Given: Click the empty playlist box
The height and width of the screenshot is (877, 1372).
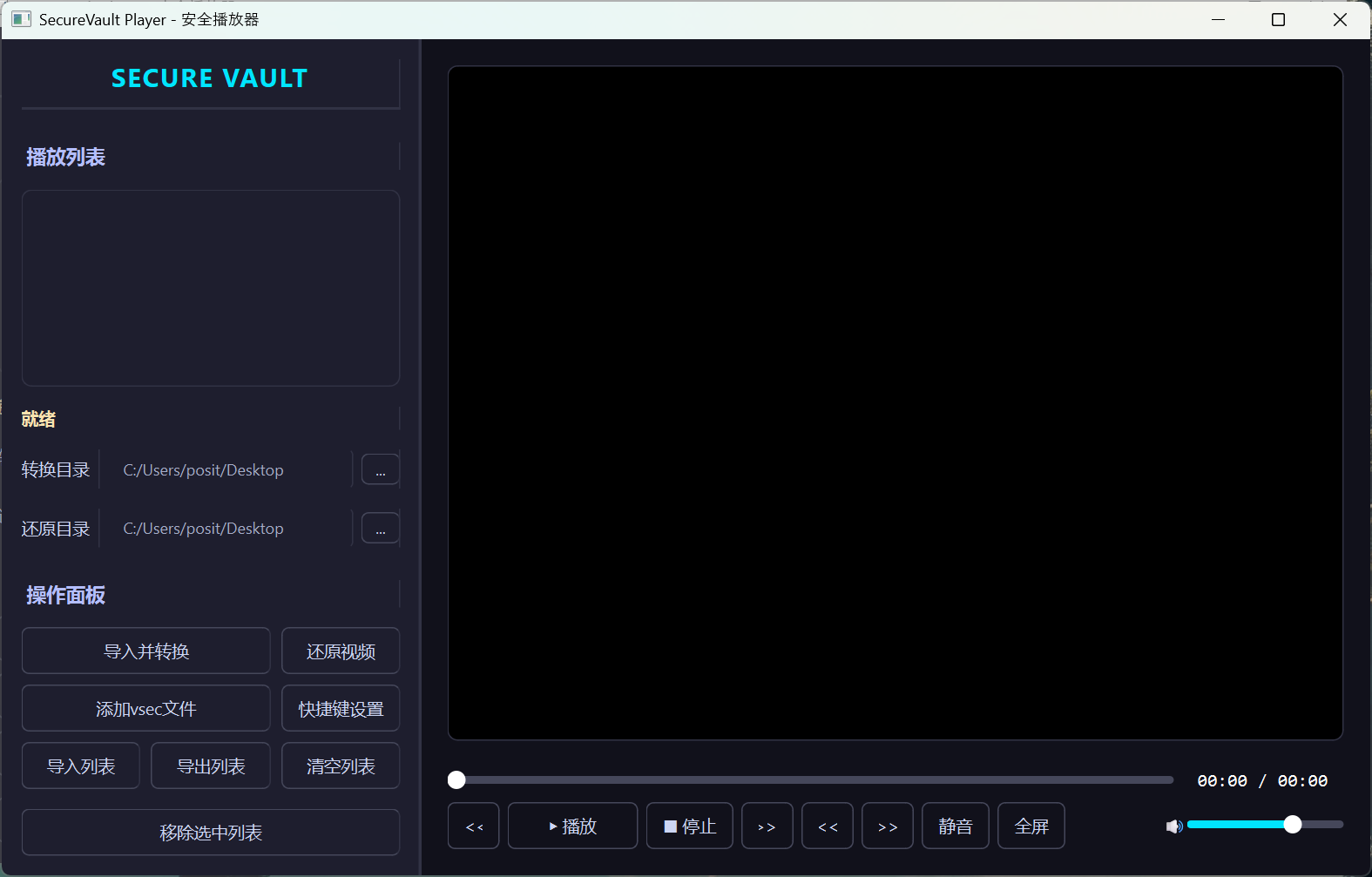Looking at the screenshot, I should tap(211, 288).
